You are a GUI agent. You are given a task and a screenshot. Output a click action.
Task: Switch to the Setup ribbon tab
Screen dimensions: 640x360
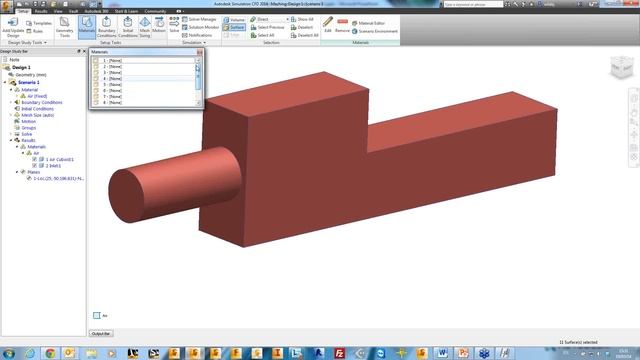pyautogui.click(x=23, y=11)
